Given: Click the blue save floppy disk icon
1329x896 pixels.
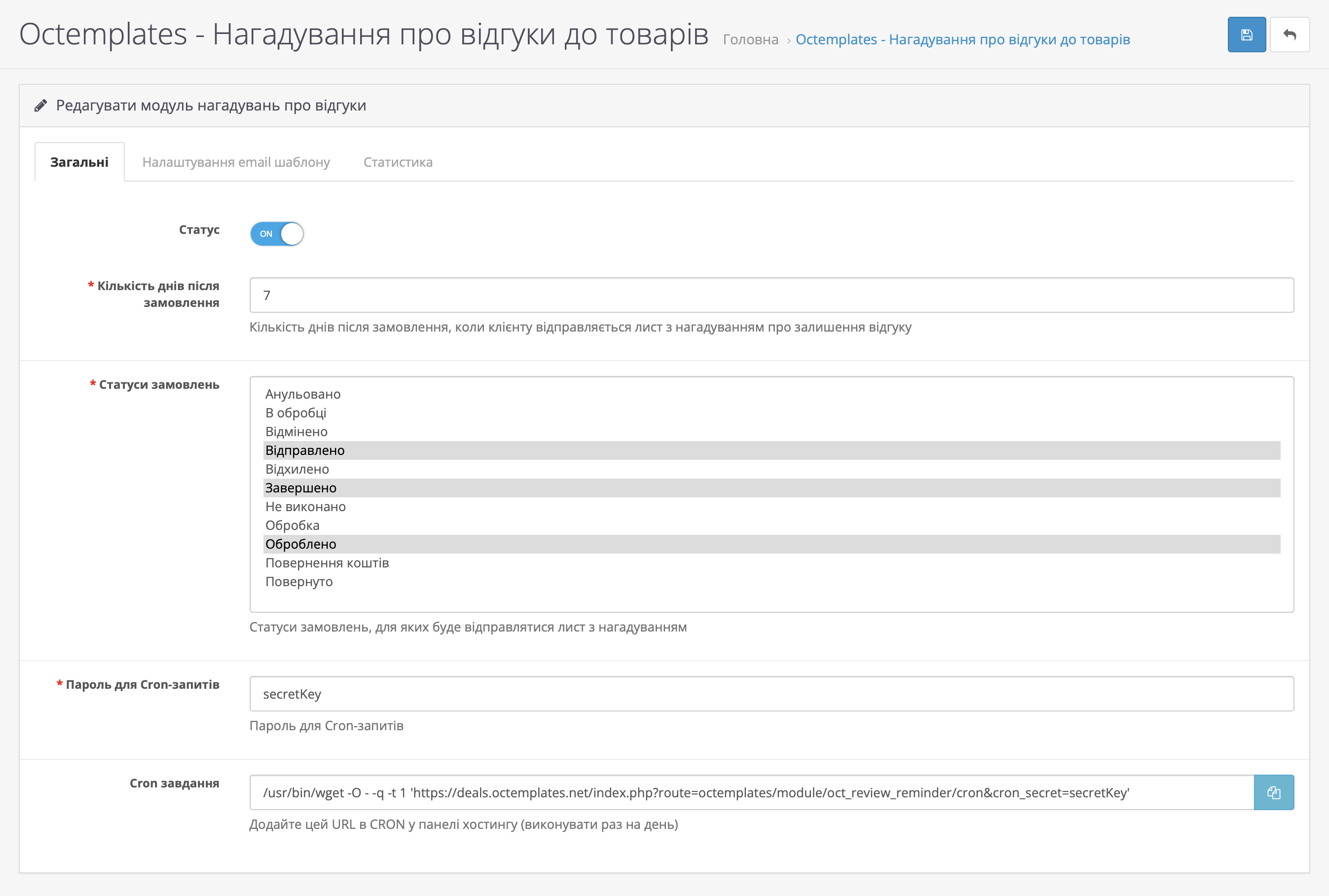Looking at the screenshot, I should [1246, 35].
